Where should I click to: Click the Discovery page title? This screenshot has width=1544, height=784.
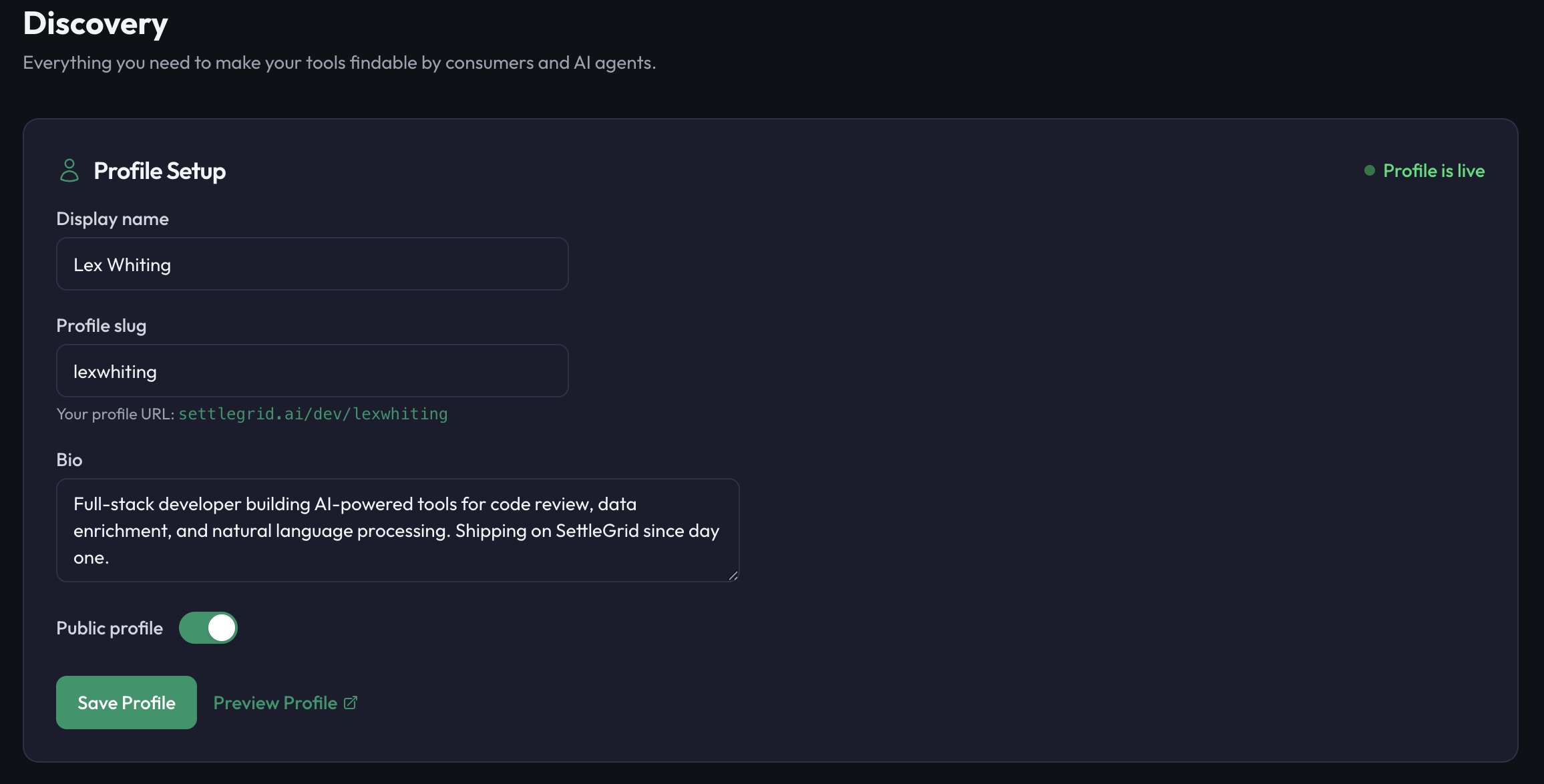click(95, 23)
